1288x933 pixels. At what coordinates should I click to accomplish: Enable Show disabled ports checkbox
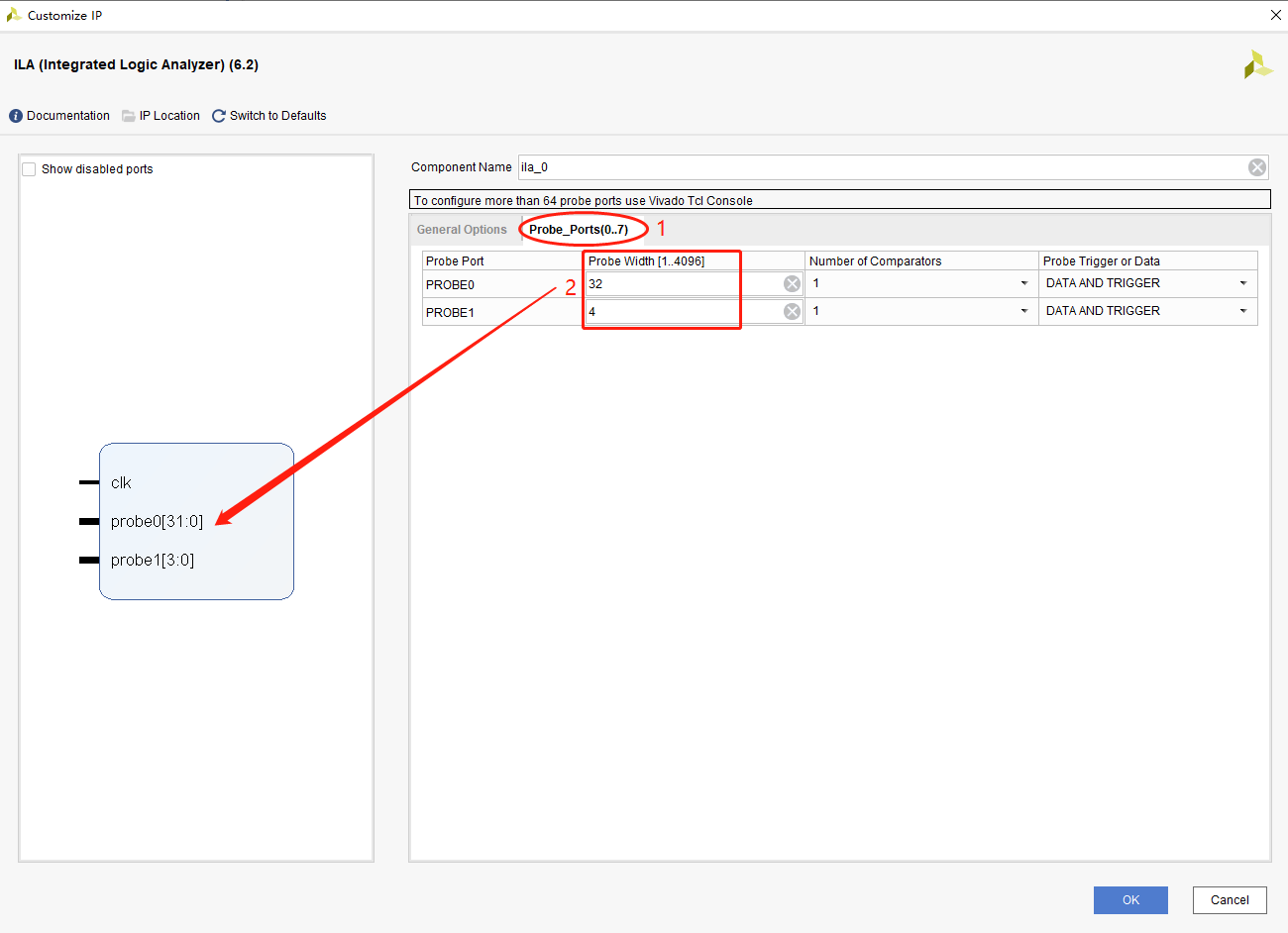click(x=29, y=169)
